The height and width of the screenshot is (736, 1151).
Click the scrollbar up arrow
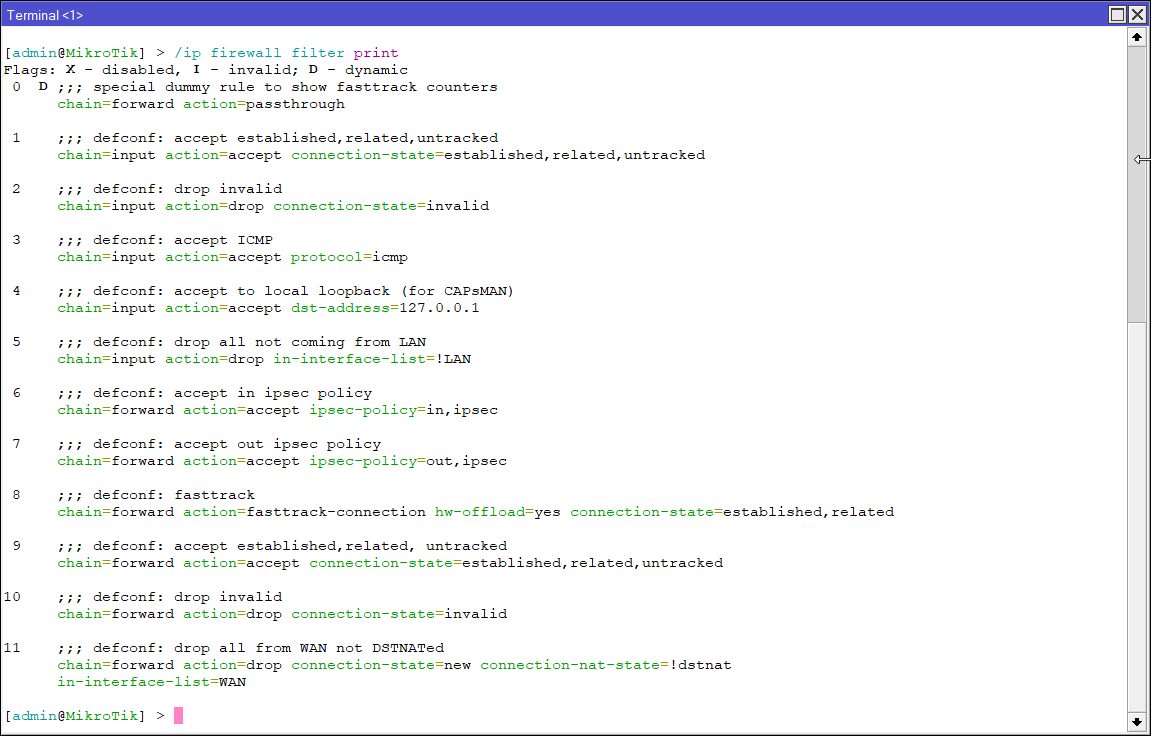[x=1136, y=37]
